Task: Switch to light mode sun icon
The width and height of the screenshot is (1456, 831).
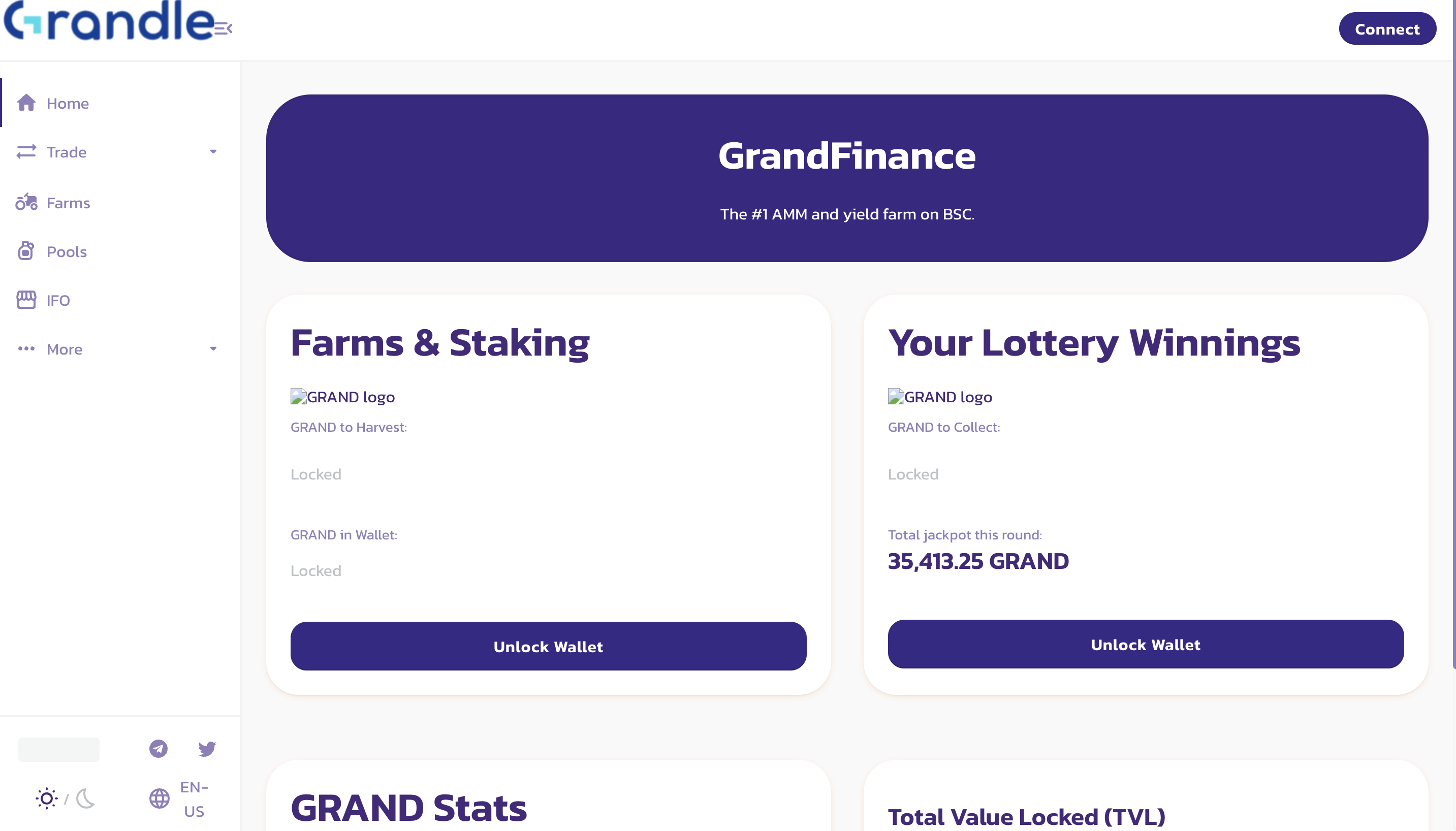Action: pos(46,798)
